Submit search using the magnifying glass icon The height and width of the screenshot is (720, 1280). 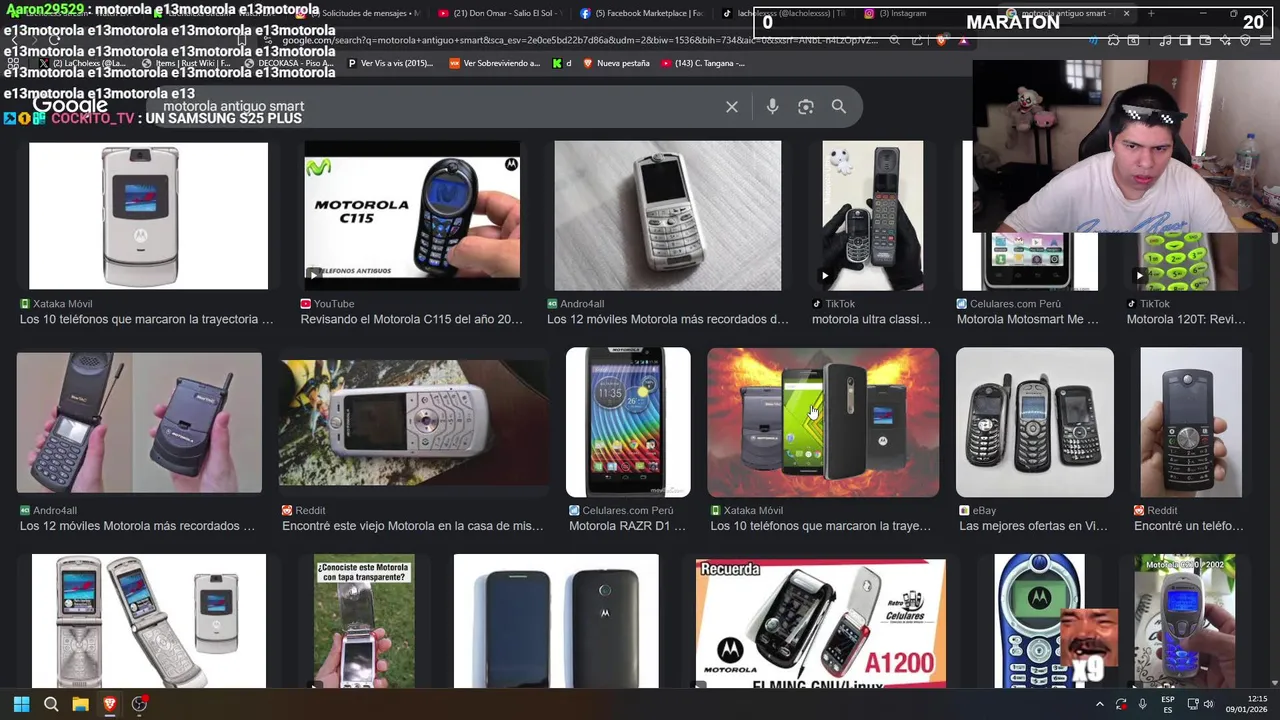tap(839, 107)
